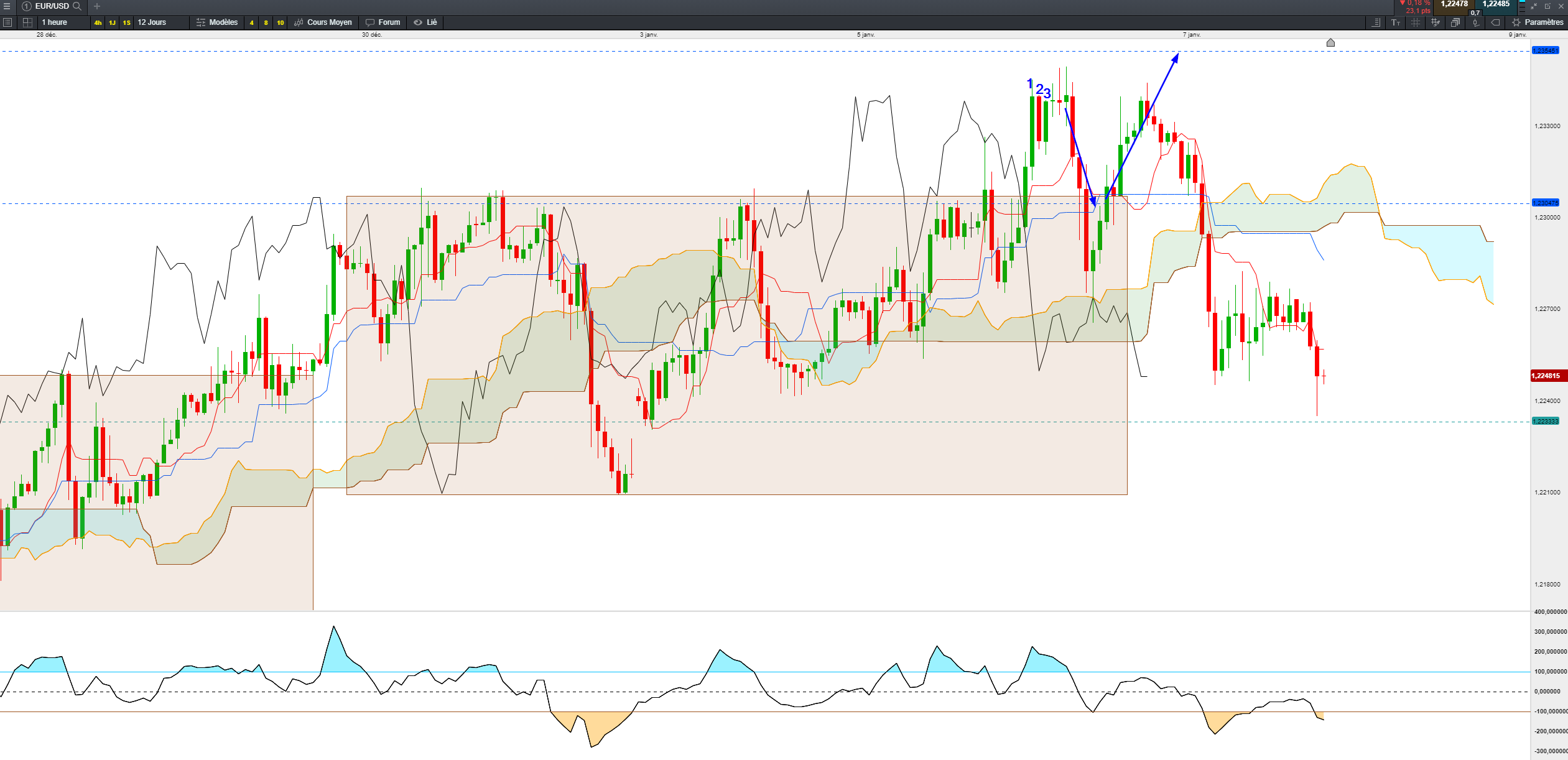Open the chart layout grid icon

(27, 22)
